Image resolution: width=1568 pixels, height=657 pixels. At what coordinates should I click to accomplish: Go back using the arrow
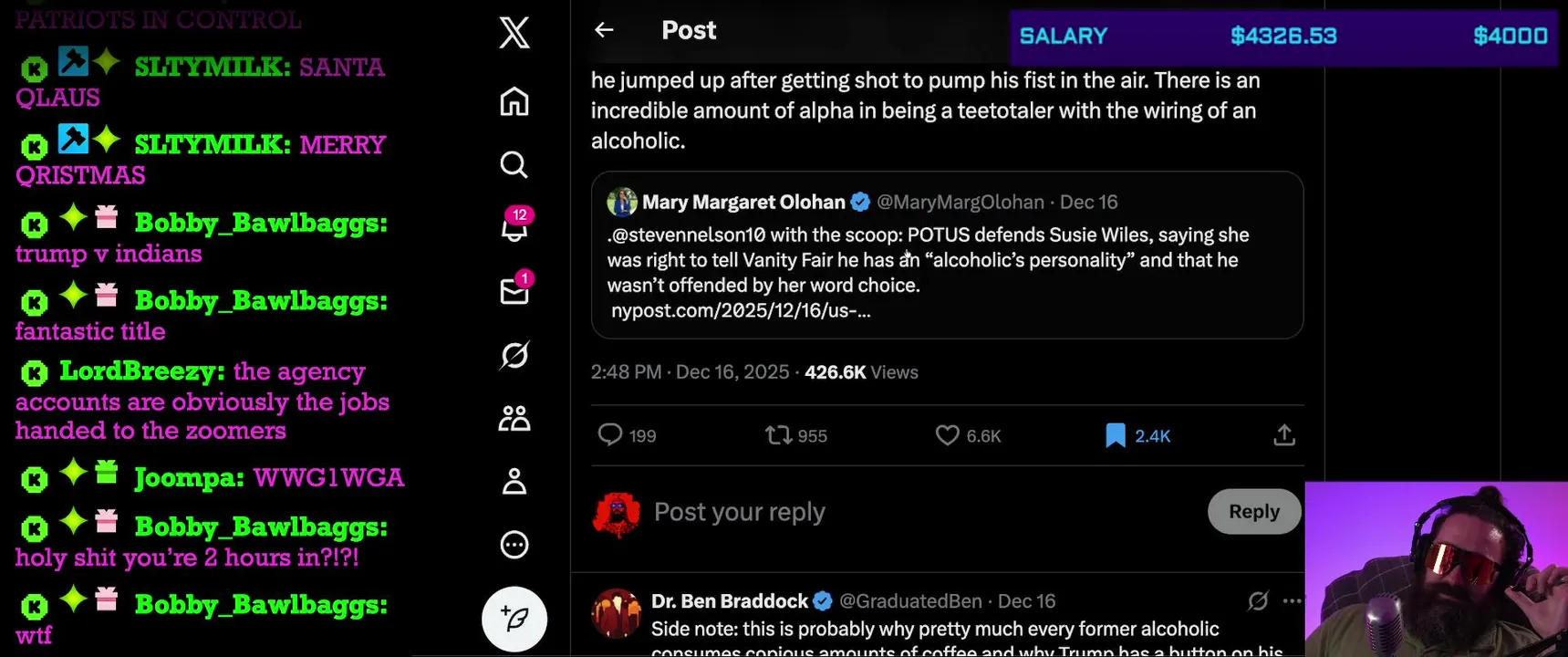coord(604,30)
